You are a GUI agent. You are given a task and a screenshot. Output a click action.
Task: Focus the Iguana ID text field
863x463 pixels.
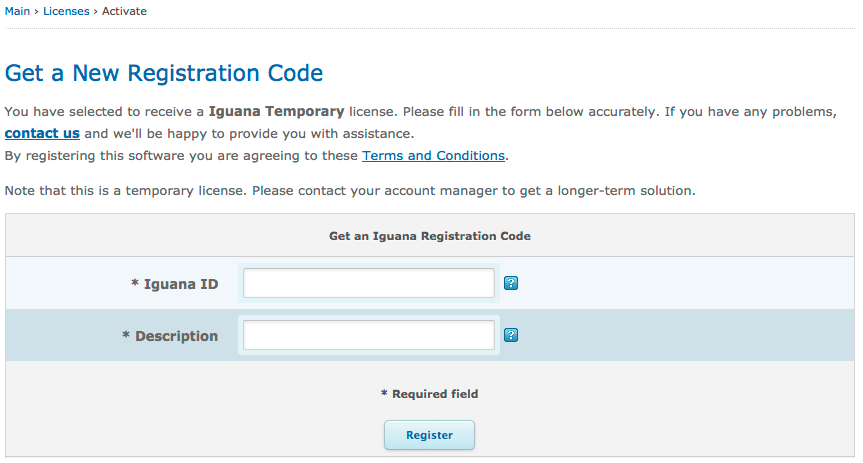369,283
